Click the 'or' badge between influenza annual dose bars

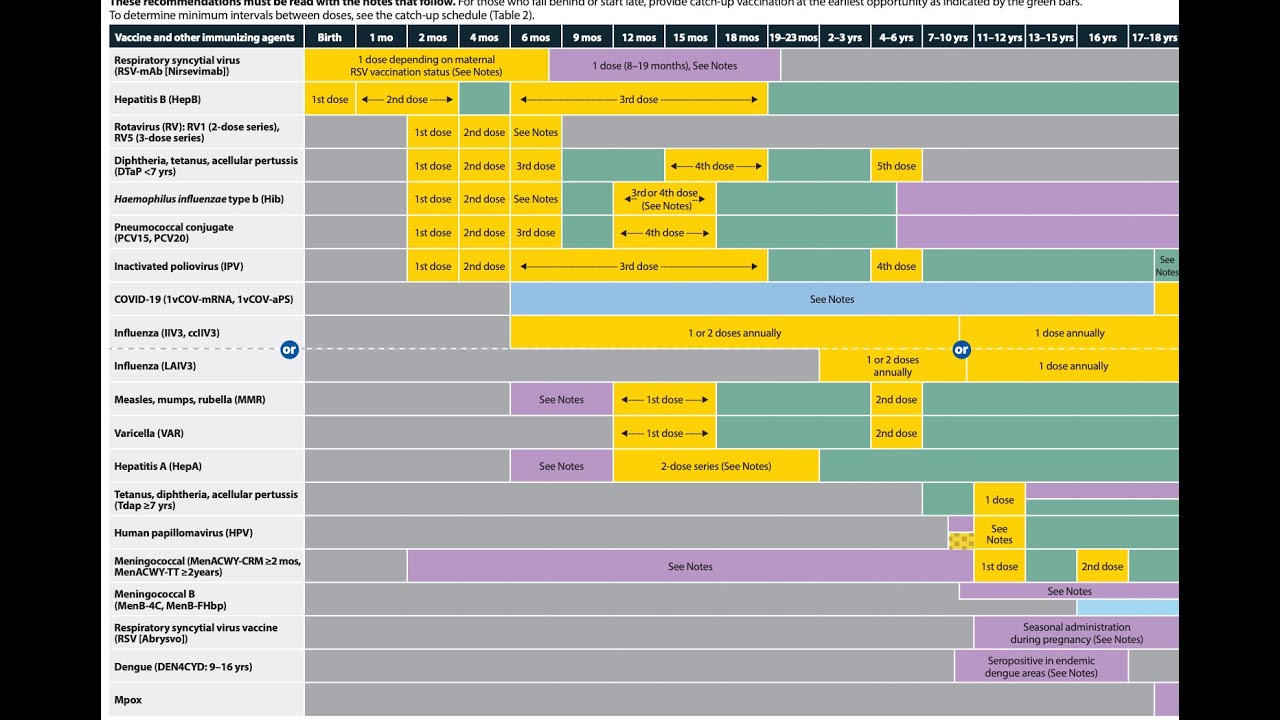(x=961, y=349)
